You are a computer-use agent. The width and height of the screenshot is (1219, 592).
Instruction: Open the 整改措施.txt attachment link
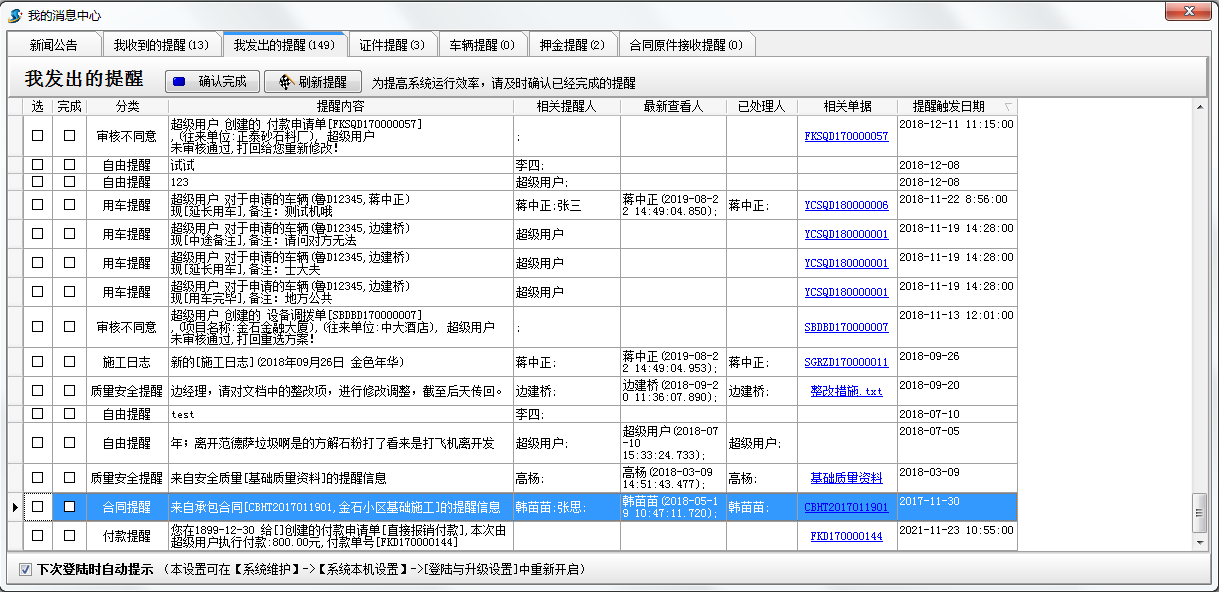point(846,392)
